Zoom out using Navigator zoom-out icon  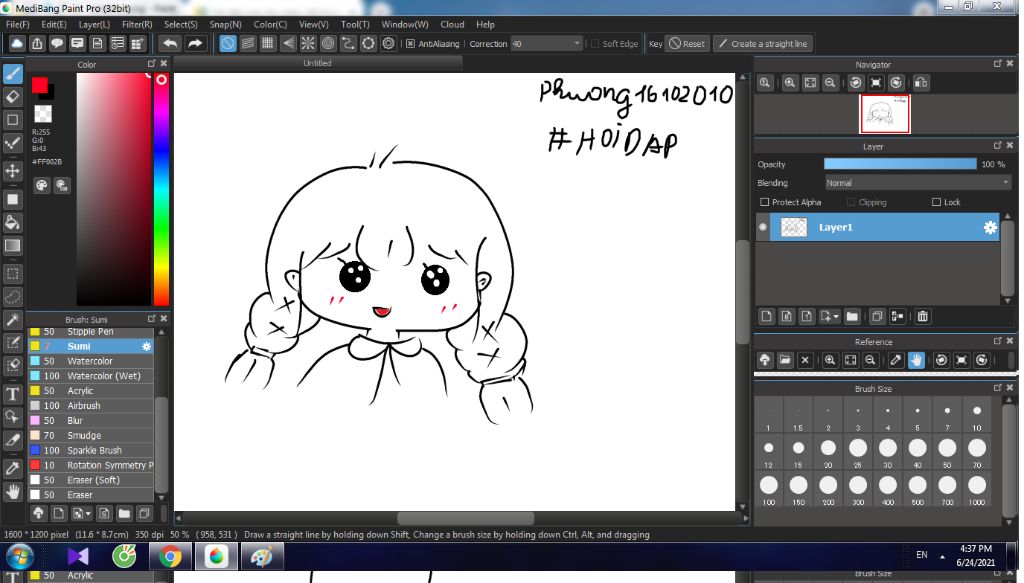pos(830,83)
